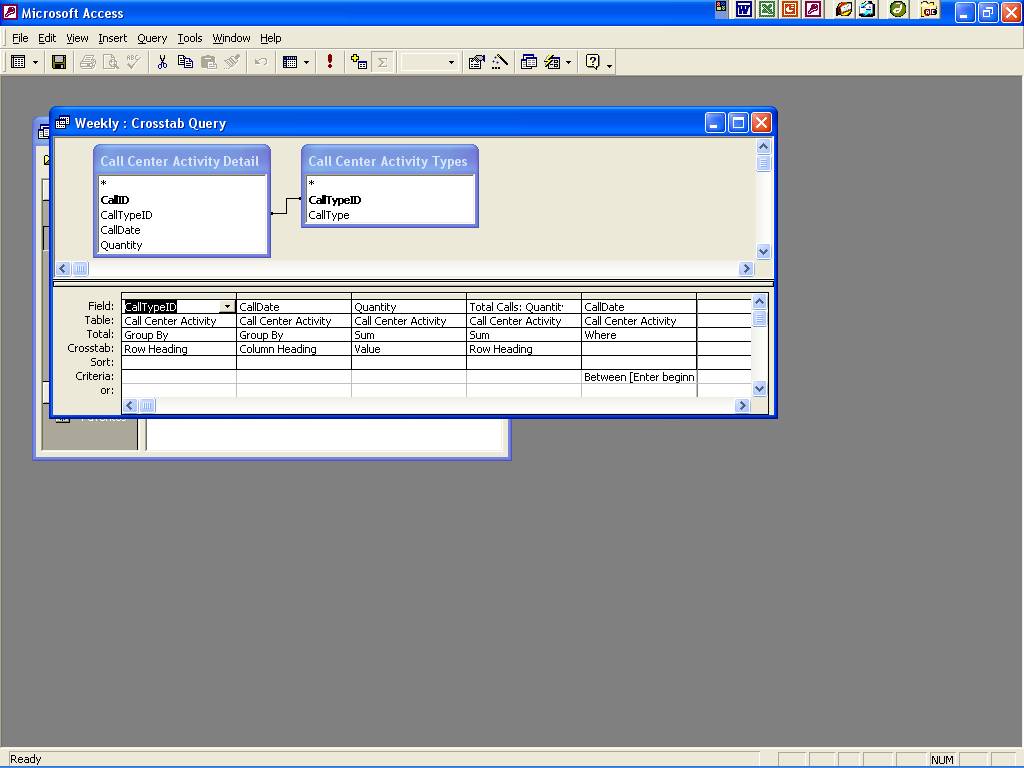Image resolution: width=1024 pixels, height=768 pixels.
Task: Click the Show Table icon
Action: [359, 62]
